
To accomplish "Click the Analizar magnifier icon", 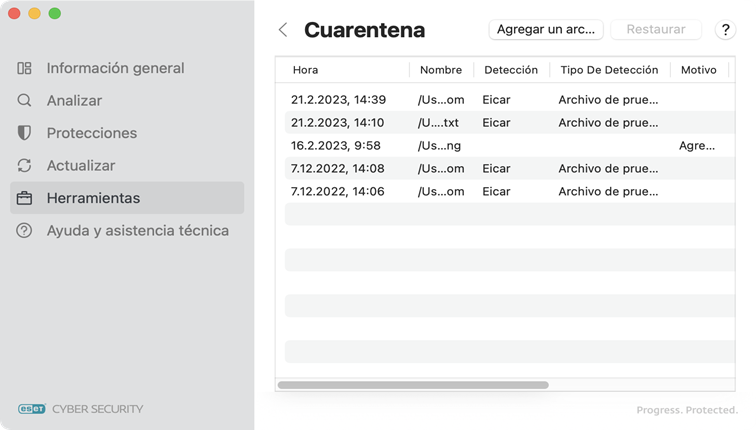I will click(x=25, y=101).
